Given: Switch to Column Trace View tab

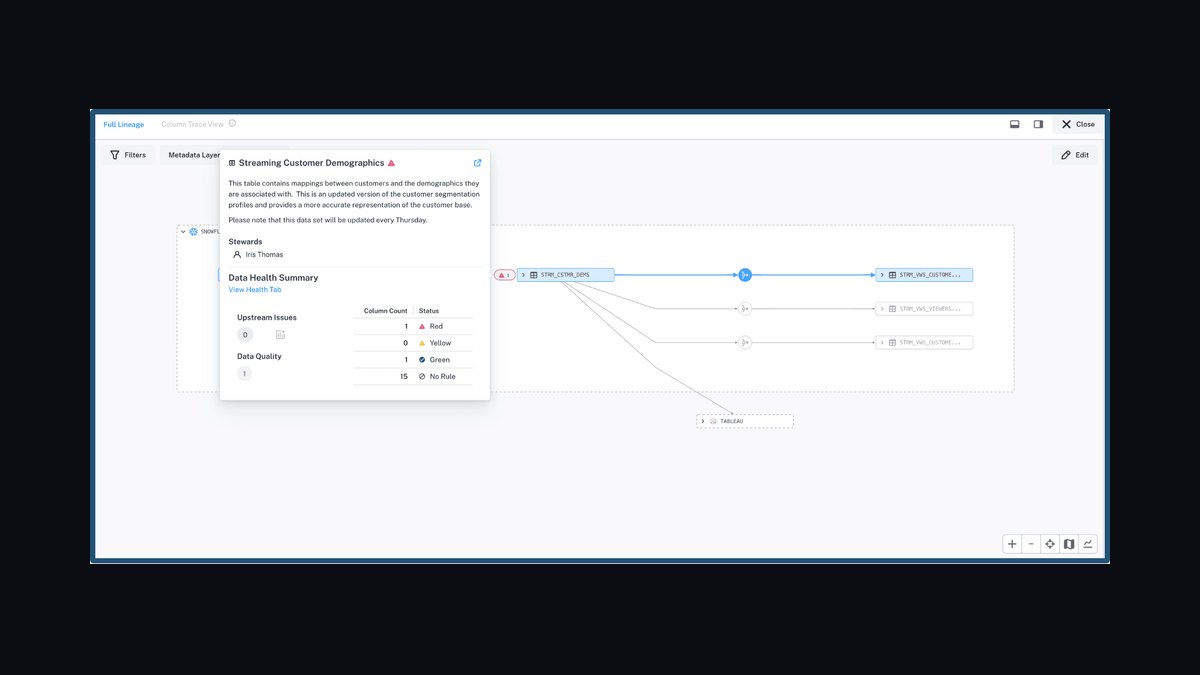Looking at the screenshot, I should point(192,125).
